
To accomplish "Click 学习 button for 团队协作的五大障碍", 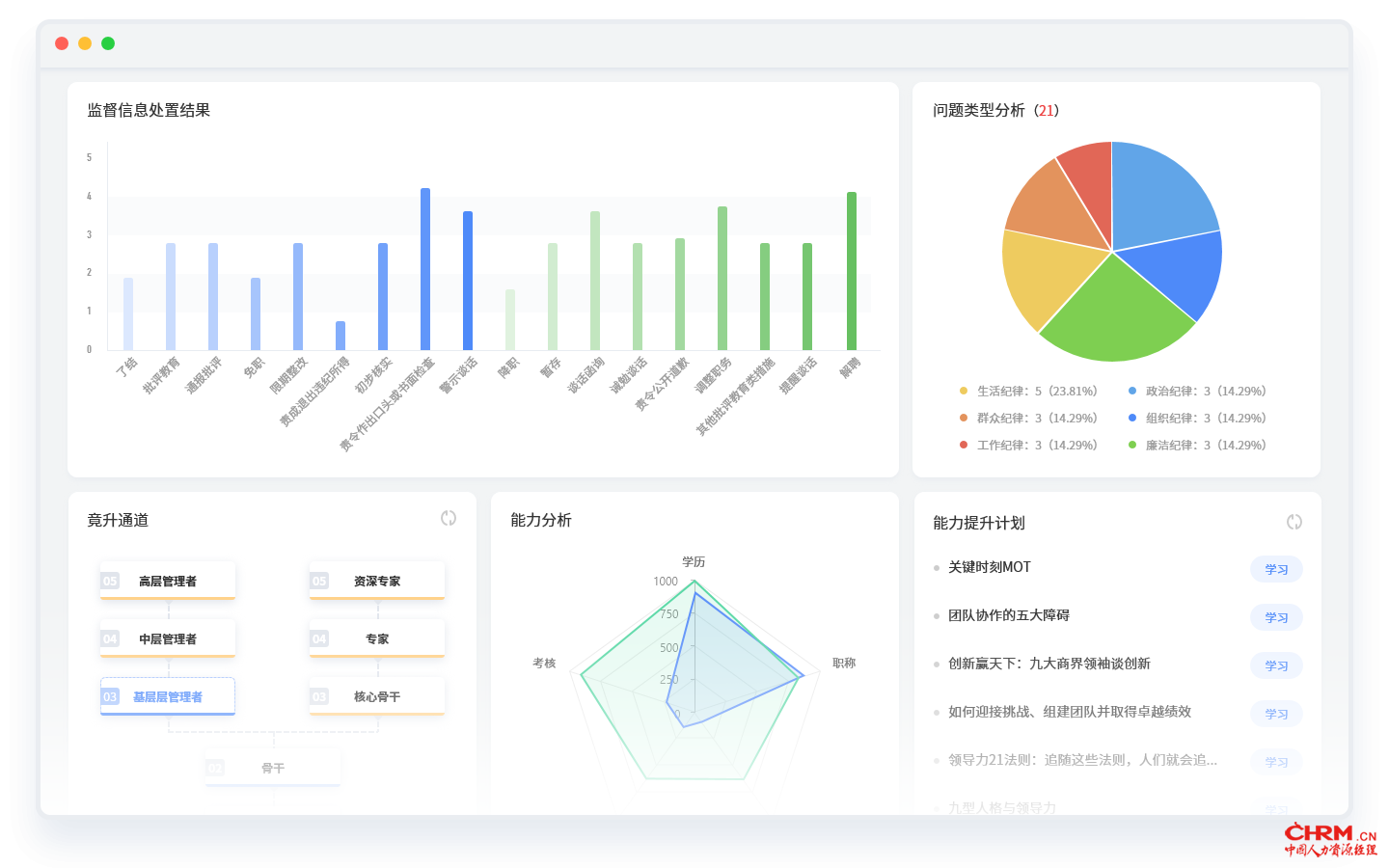I will (x=1276, y=617).
